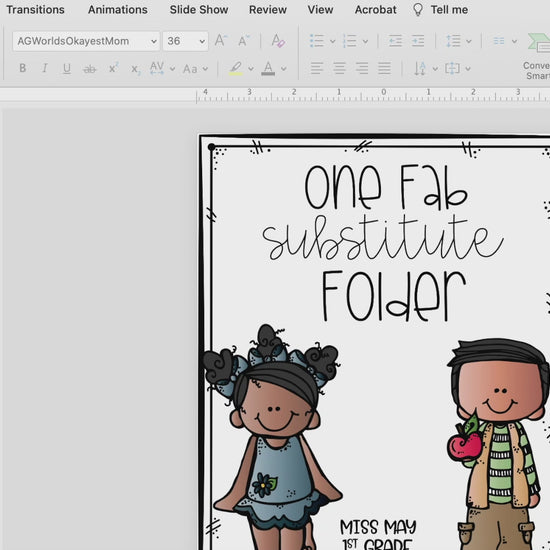
Task: Expand the Character Spacing dropdown arrow
Action: tap(172, 69)
